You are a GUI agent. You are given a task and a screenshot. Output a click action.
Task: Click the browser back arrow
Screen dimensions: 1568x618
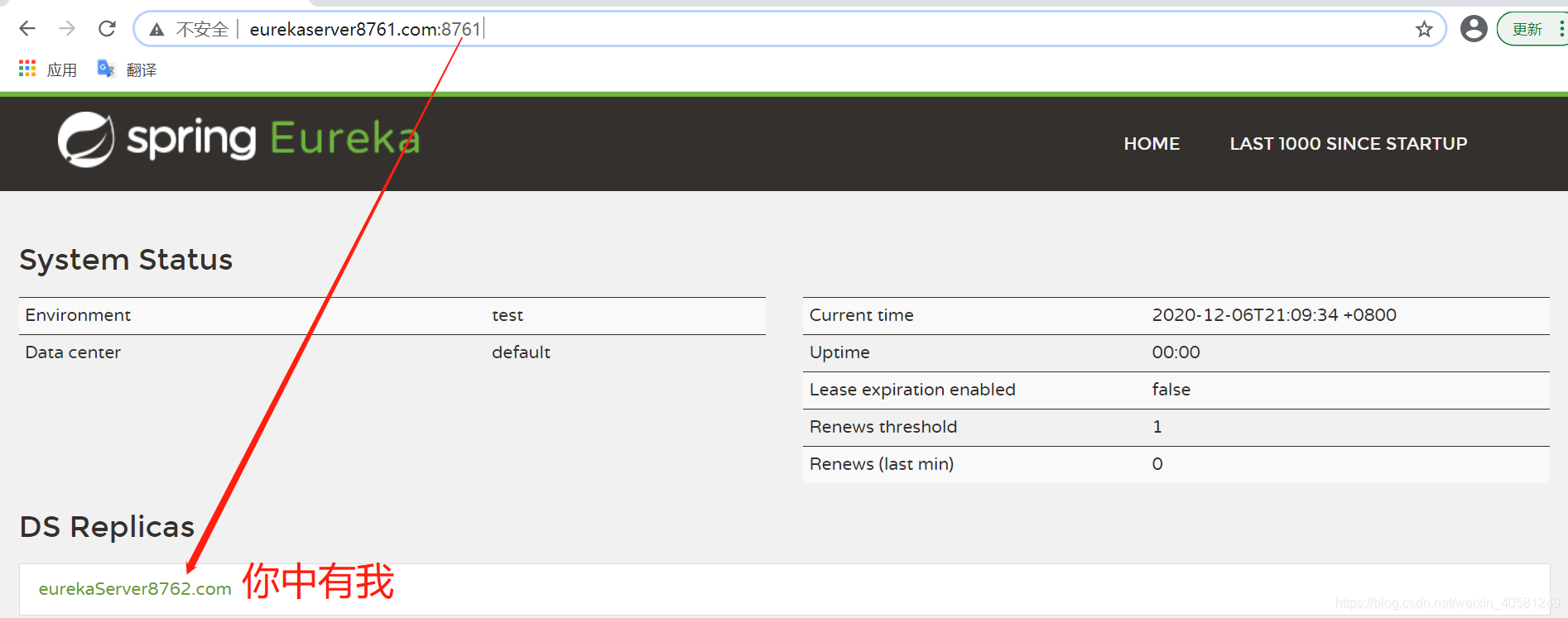click(x=27, y=29)
